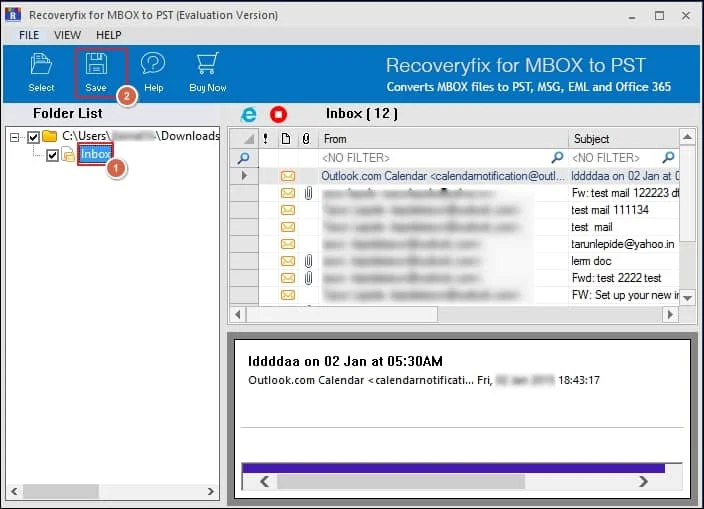This screenshot has height=509, width=704.
Task: Select 'Fw: test mail 122223' subject cell
Action: 624,193
